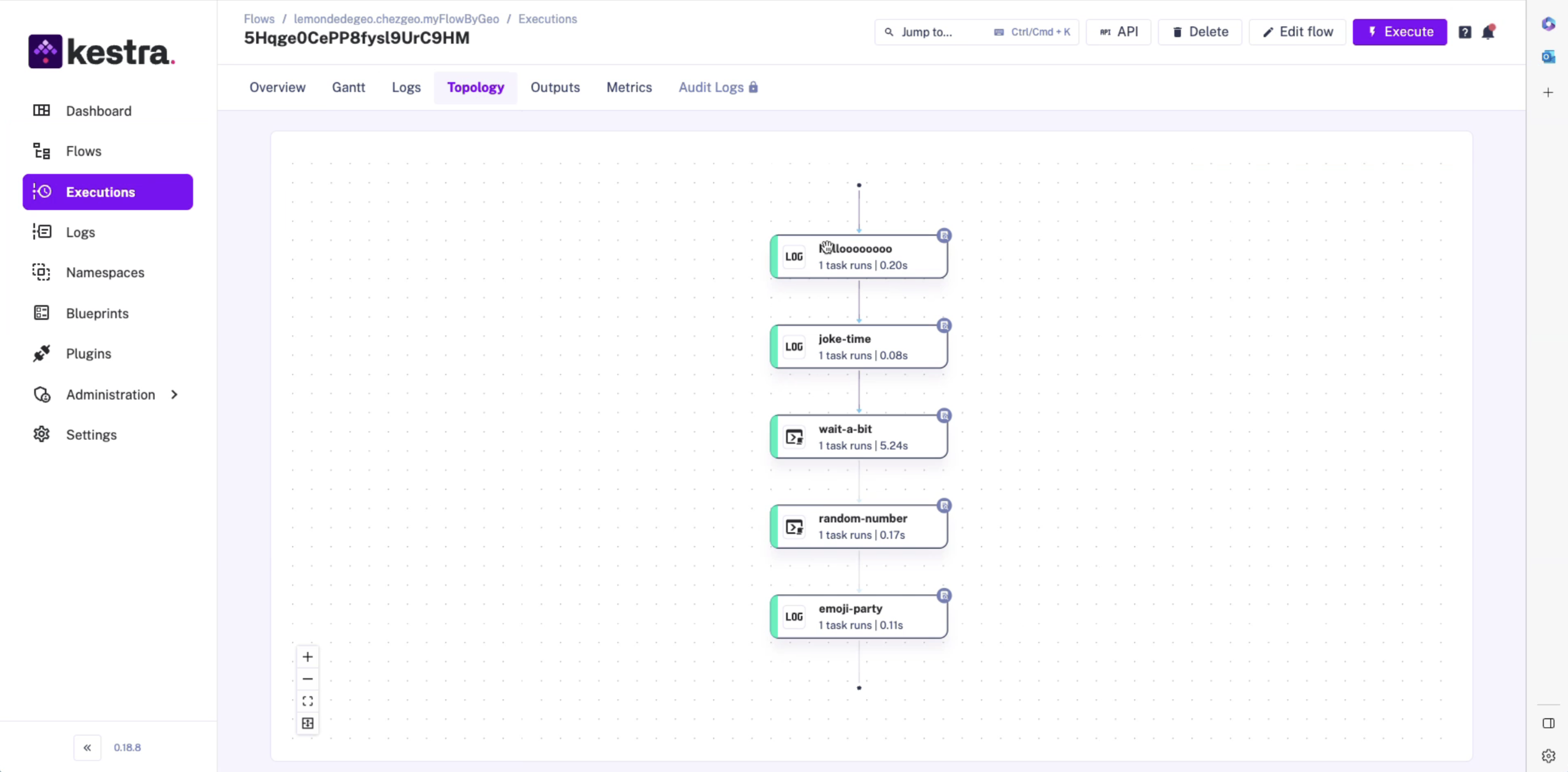Click the topology zoom out minus icon
Viewport: 1568px width, 772px height.
pos(308,679)
